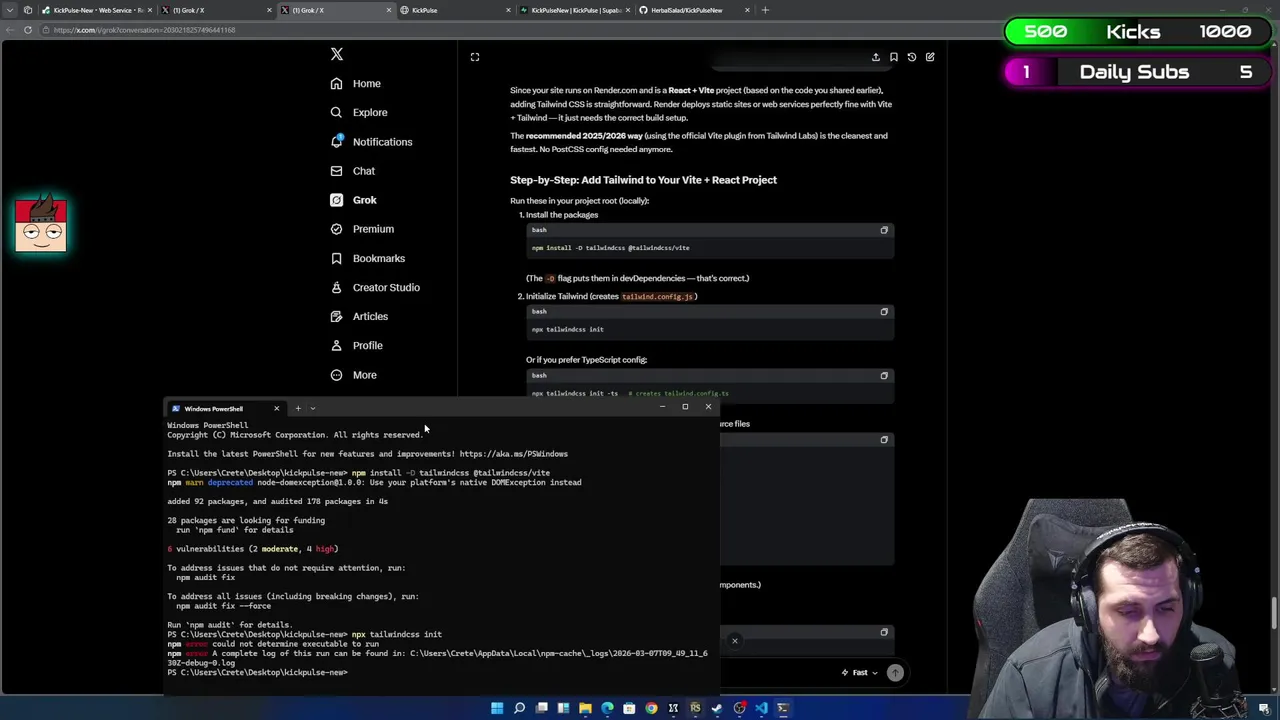Switch to the KickPulse-New Web Service tab
The width and height of the screenshot is (1280, 720).
(x=95, y=10)
